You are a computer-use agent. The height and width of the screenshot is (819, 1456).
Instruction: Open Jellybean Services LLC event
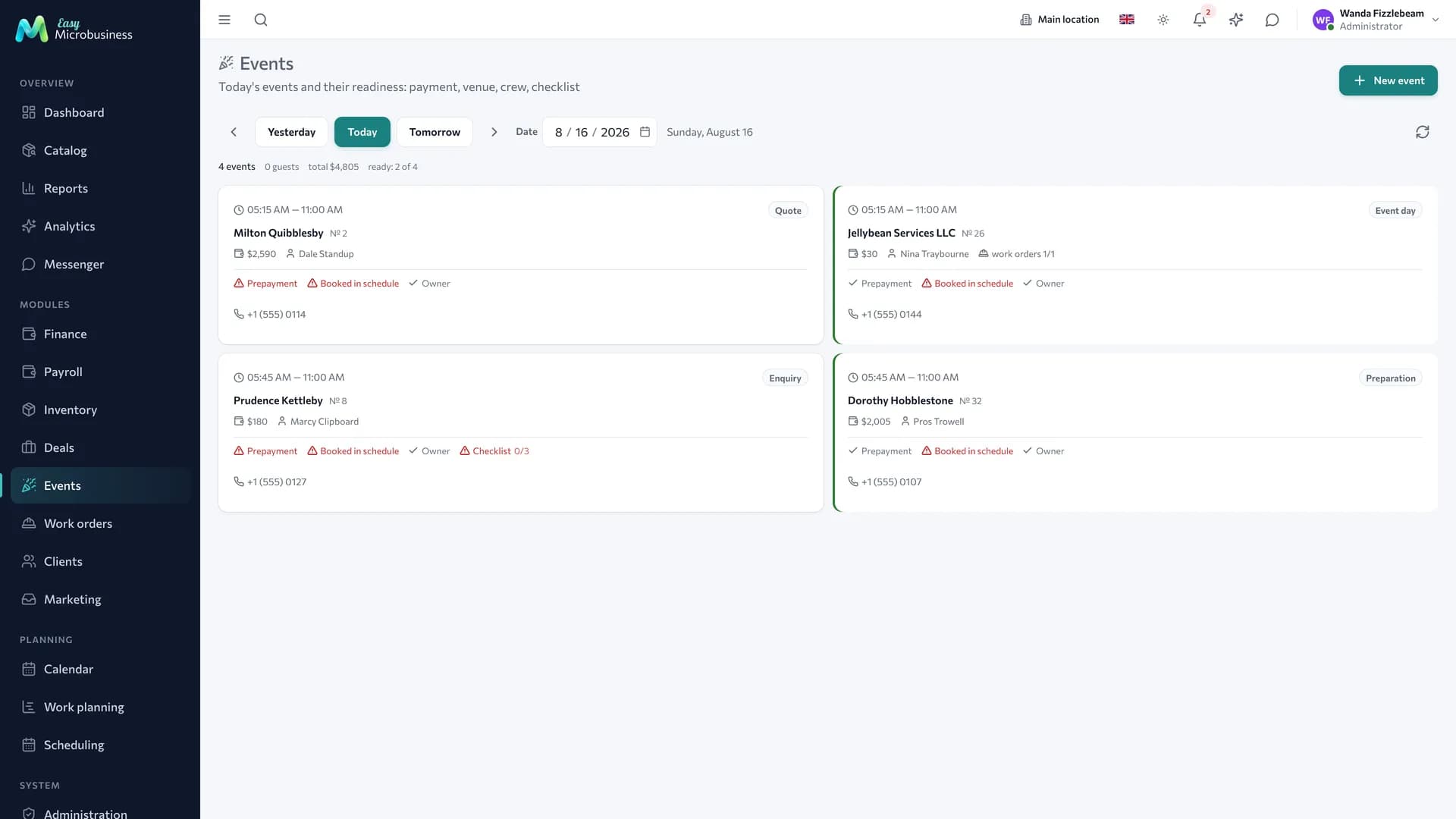[1135, 265]
